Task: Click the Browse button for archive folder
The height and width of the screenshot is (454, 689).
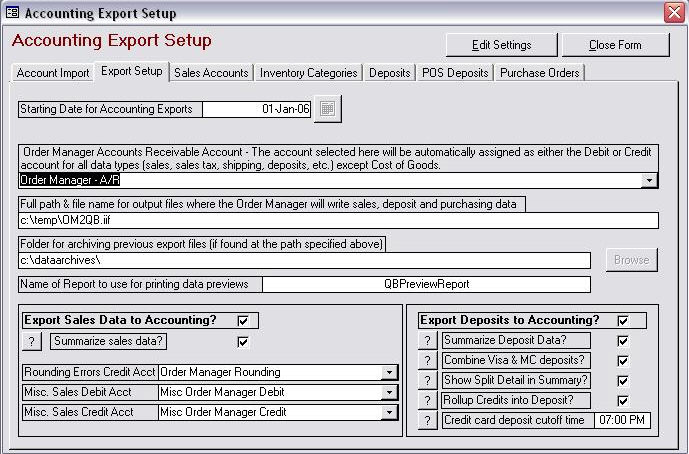Action: (631, 260)
